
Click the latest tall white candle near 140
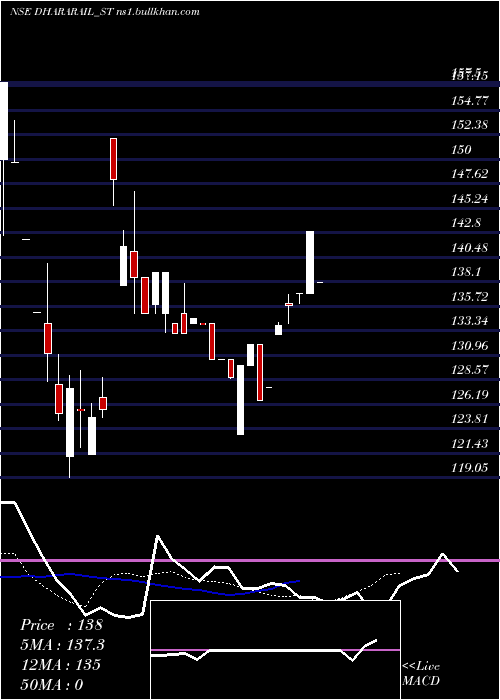(310, 262)
